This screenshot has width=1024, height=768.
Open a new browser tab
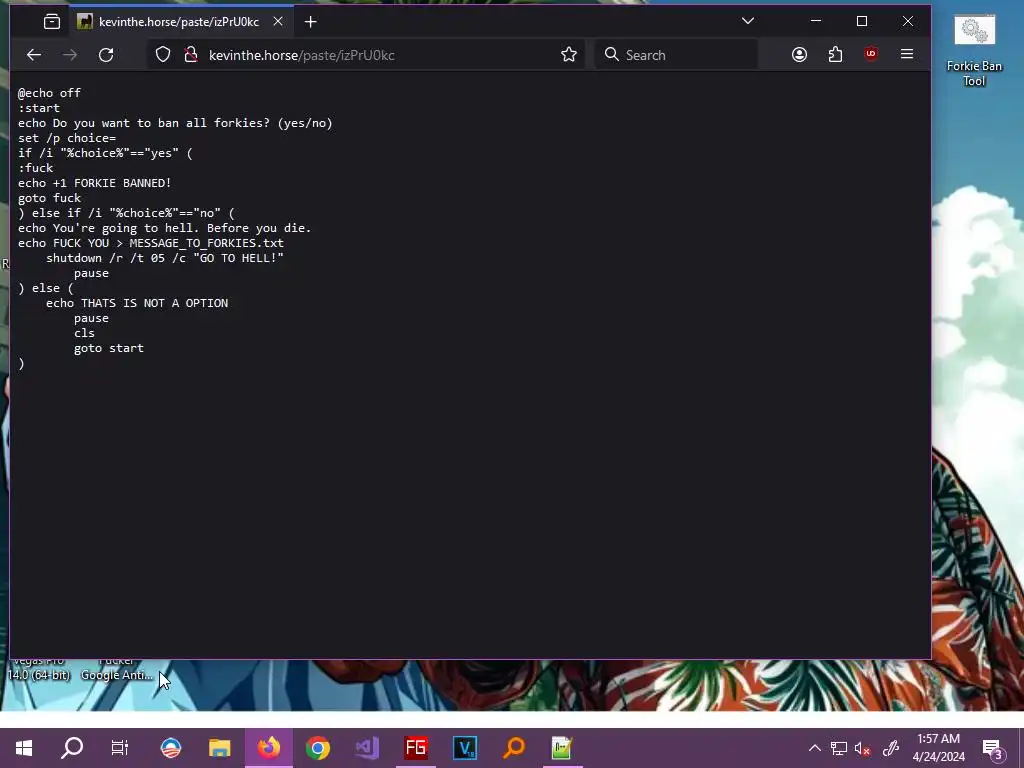[x=311, y=22]
